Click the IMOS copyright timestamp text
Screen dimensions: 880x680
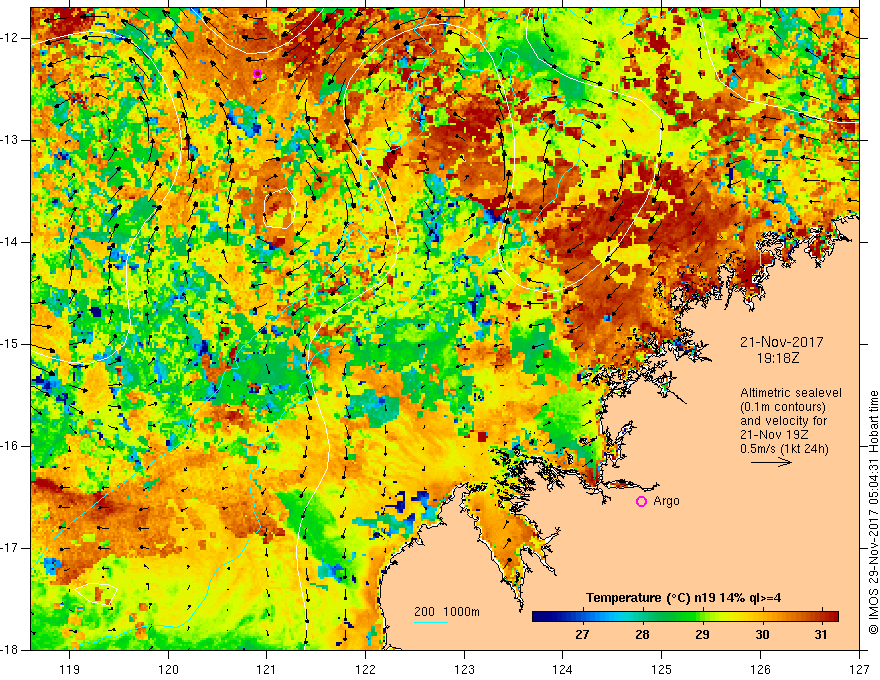tap(873, 512)
